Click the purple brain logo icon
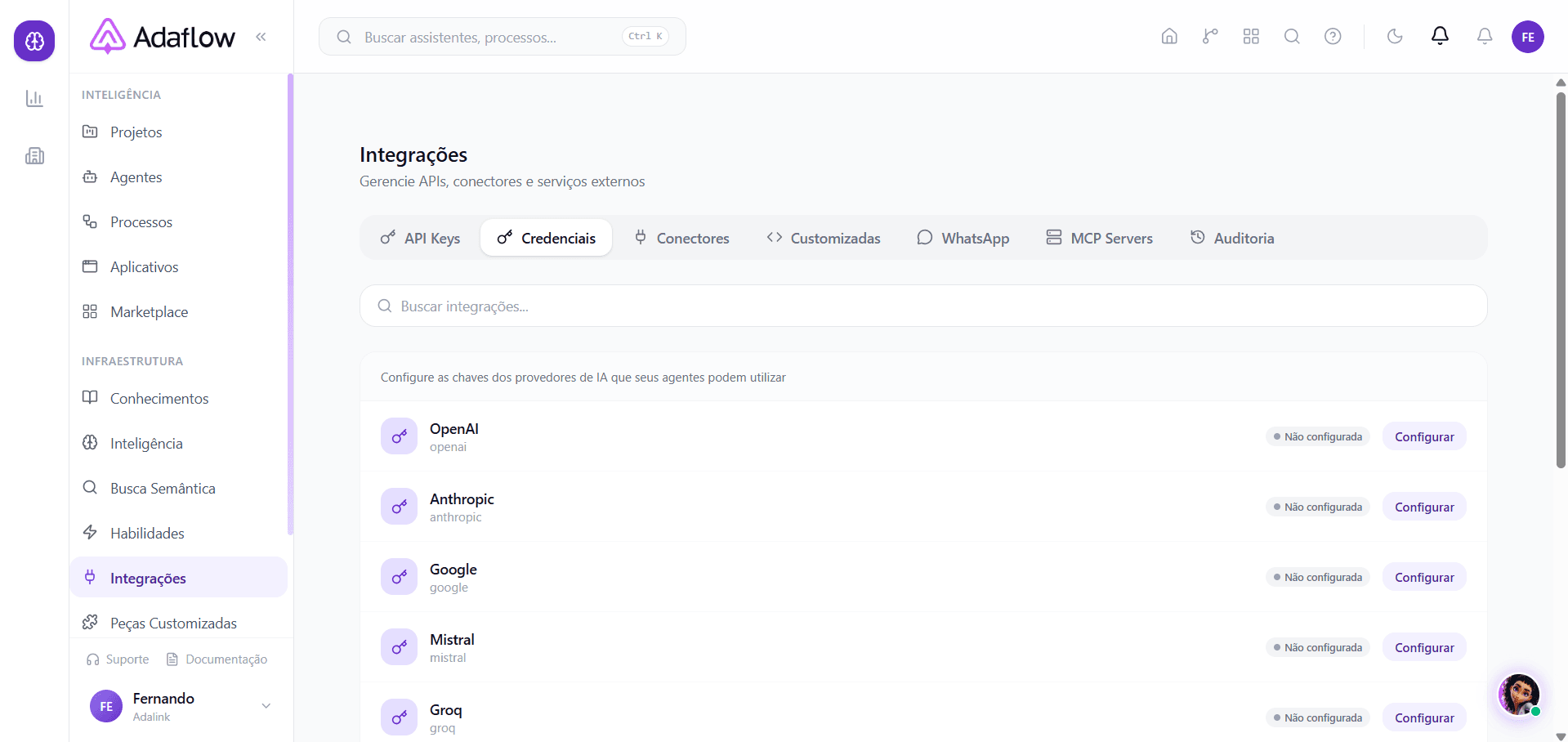 [x=34, y=40]
